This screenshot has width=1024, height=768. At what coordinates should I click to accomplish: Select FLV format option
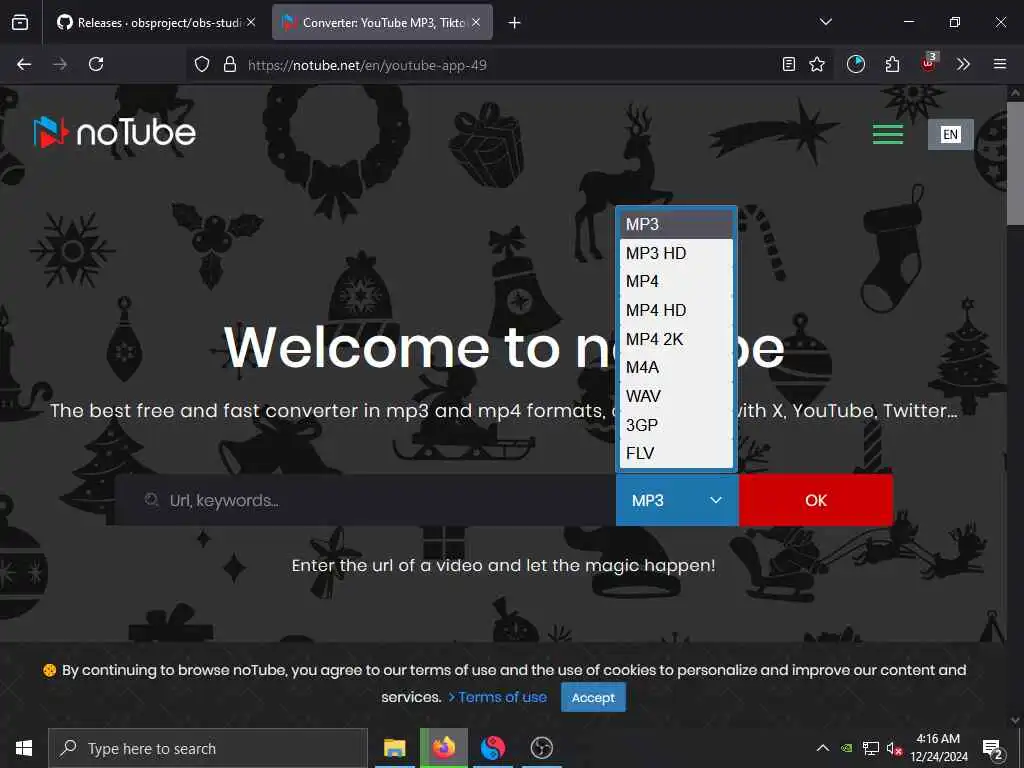[676, 453]
